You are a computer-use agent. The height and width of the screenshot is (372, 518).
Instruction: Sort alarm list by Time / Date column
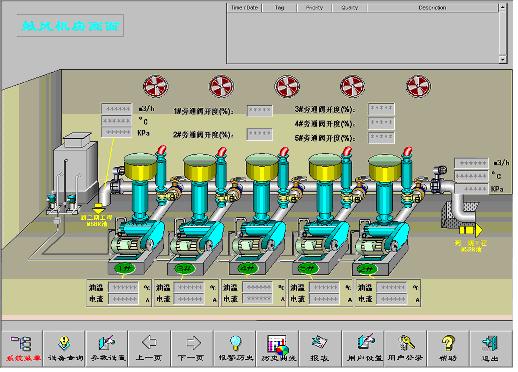tap(245, 8)
